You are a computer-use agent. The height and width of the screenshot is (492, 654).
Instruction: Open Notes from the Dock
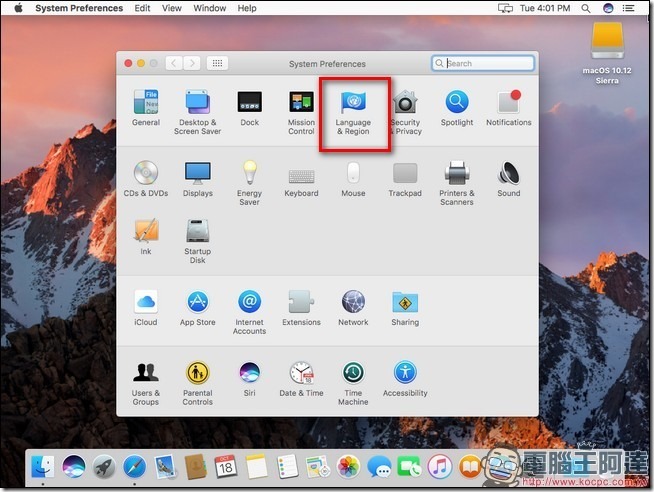point(256,466)
